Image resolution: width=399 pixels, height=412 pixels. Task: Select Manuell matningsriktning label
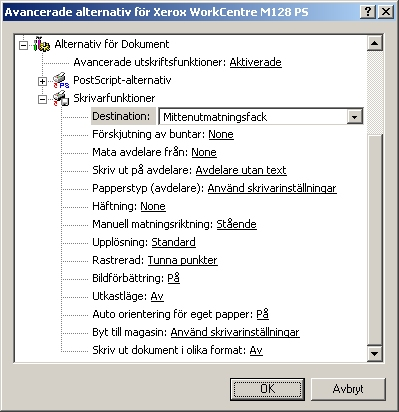coord(153,224)
